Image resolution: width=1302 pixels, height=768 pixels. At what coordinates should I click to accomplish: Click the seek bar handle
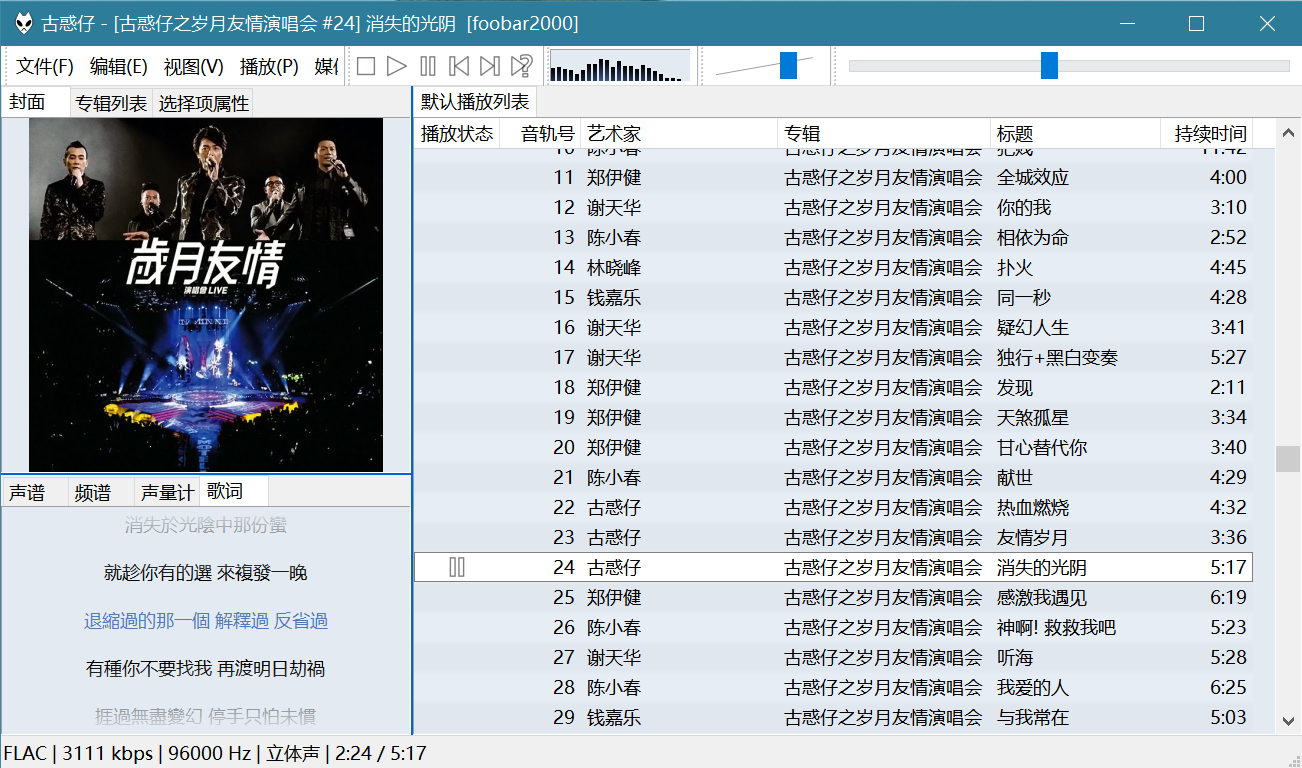click(1049, 66)
